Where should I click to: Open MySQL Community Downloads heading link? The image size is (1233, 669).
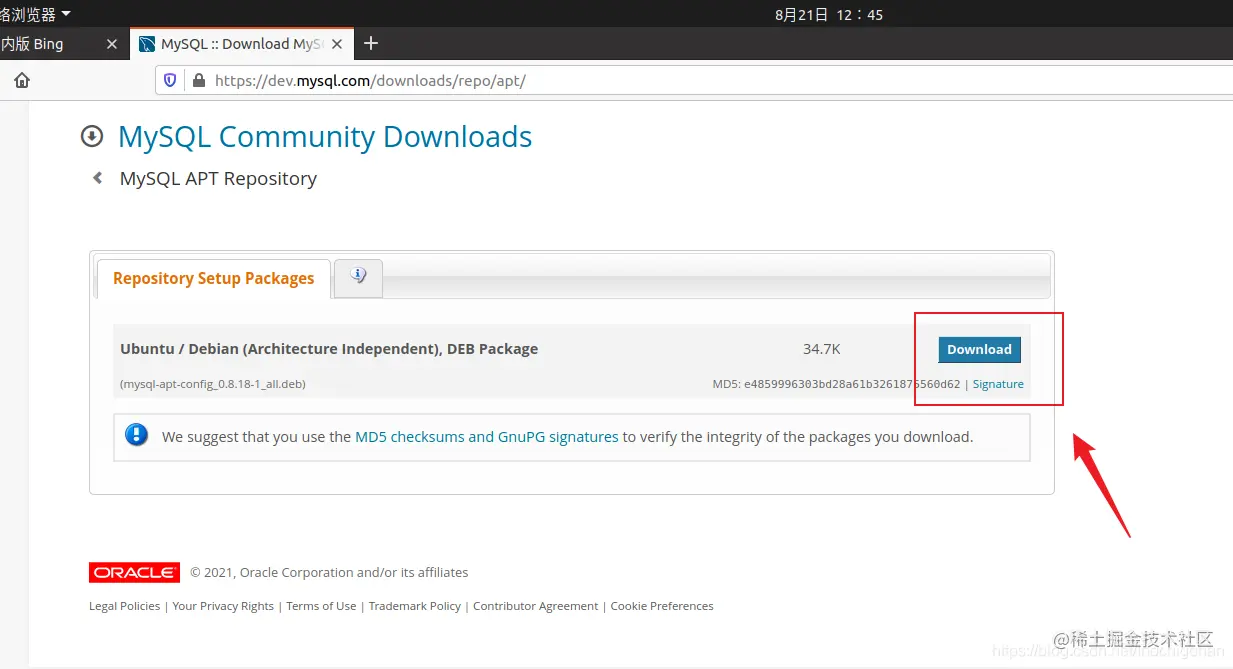pyautogui.click(x=325, y=136)
